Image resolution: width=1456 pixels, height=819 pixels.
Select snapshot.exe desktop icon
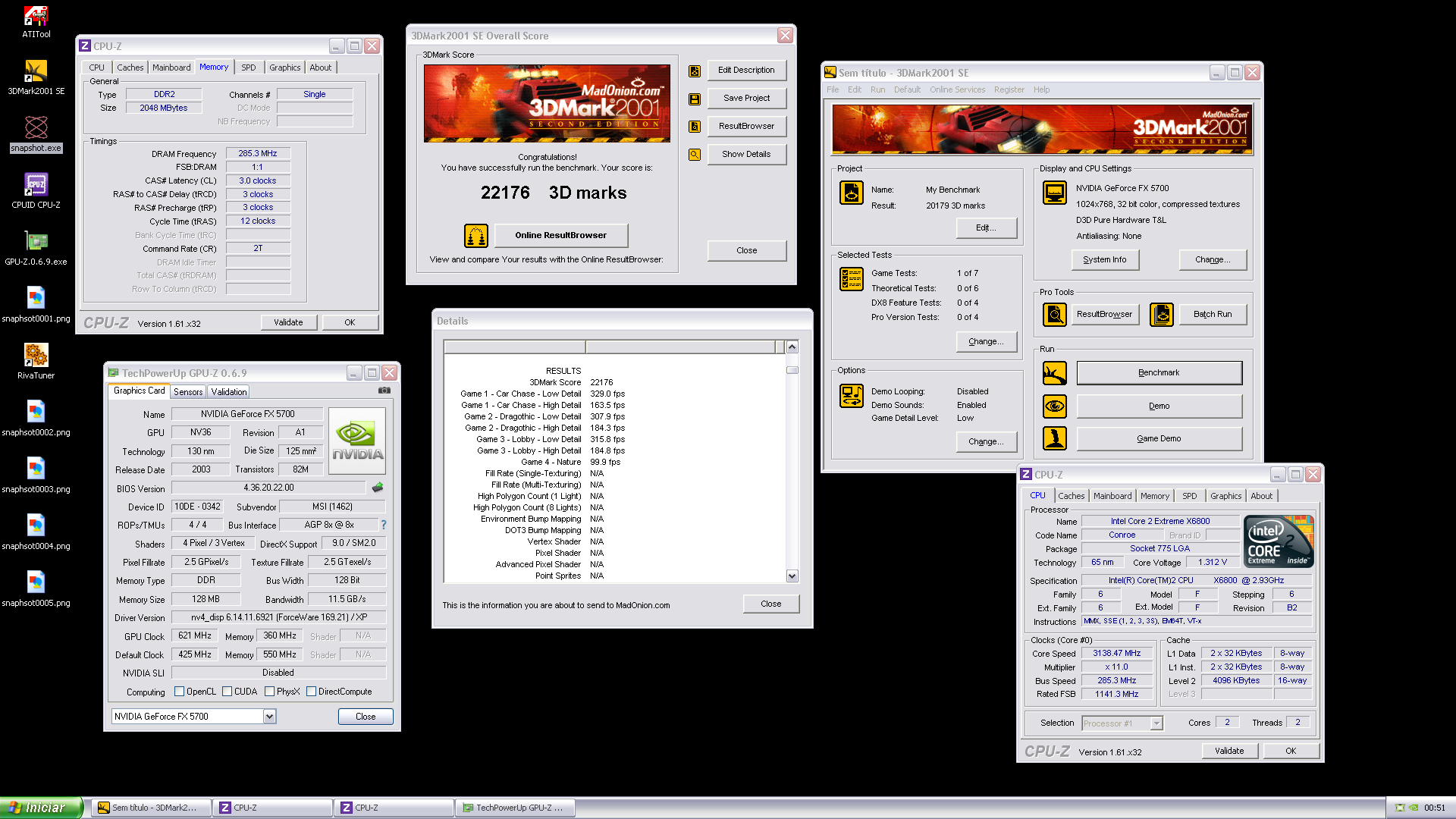point(36,135)
